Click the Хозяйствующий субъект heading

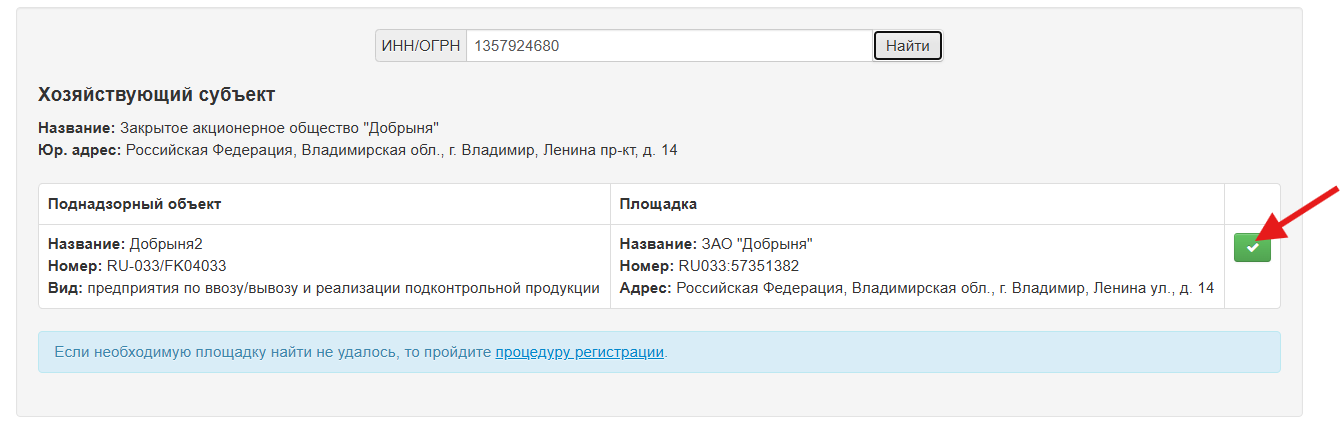click(x=156, y=95)
